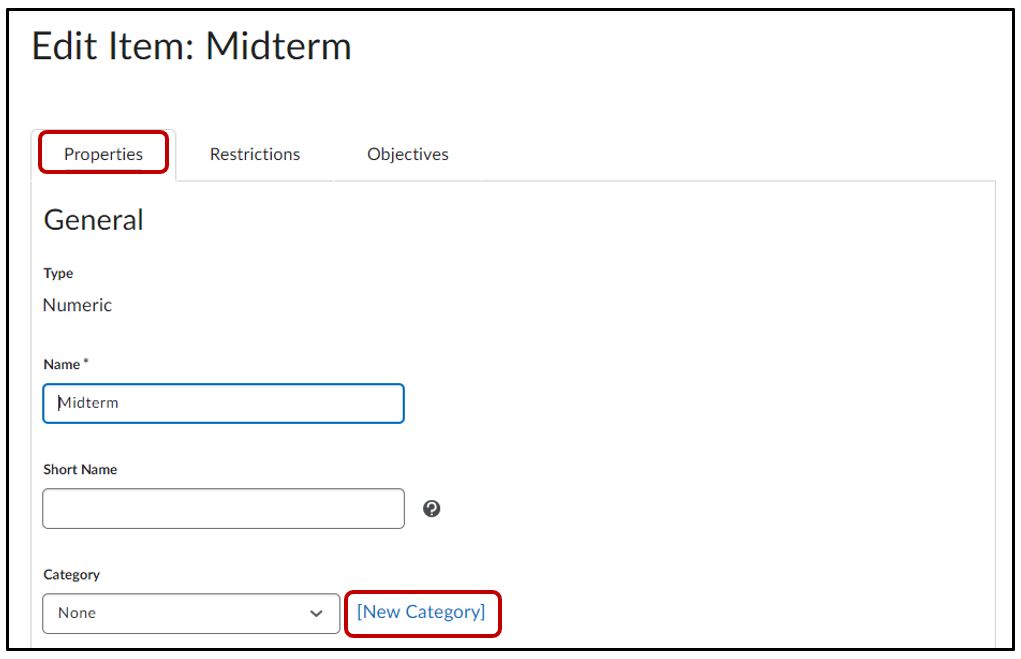Focus the Name field containing Midterm

[x=223, y=403]
